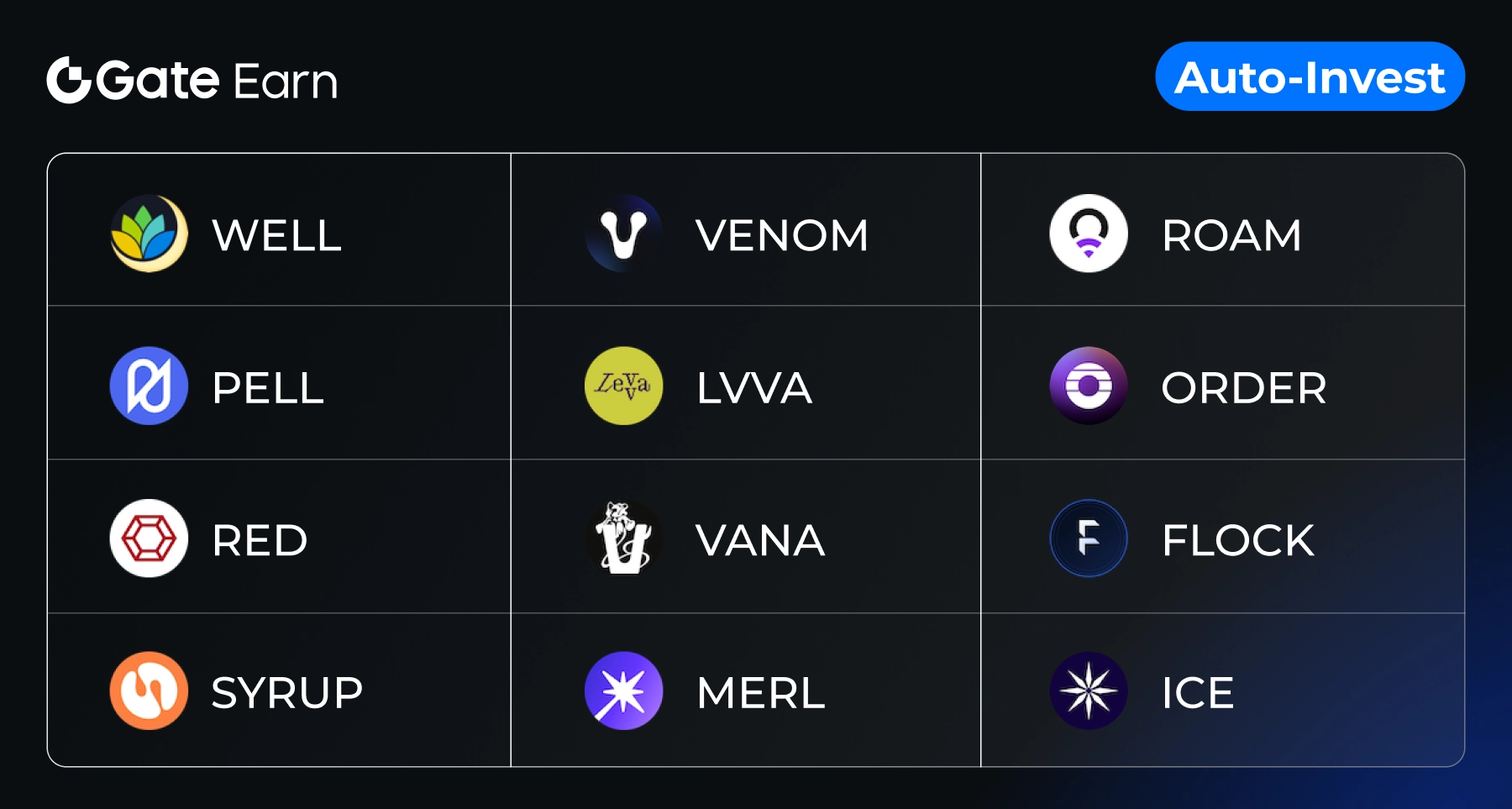Click the ROAM token icon
This screenshot has width=1512, height=809.
[1088, 234]
